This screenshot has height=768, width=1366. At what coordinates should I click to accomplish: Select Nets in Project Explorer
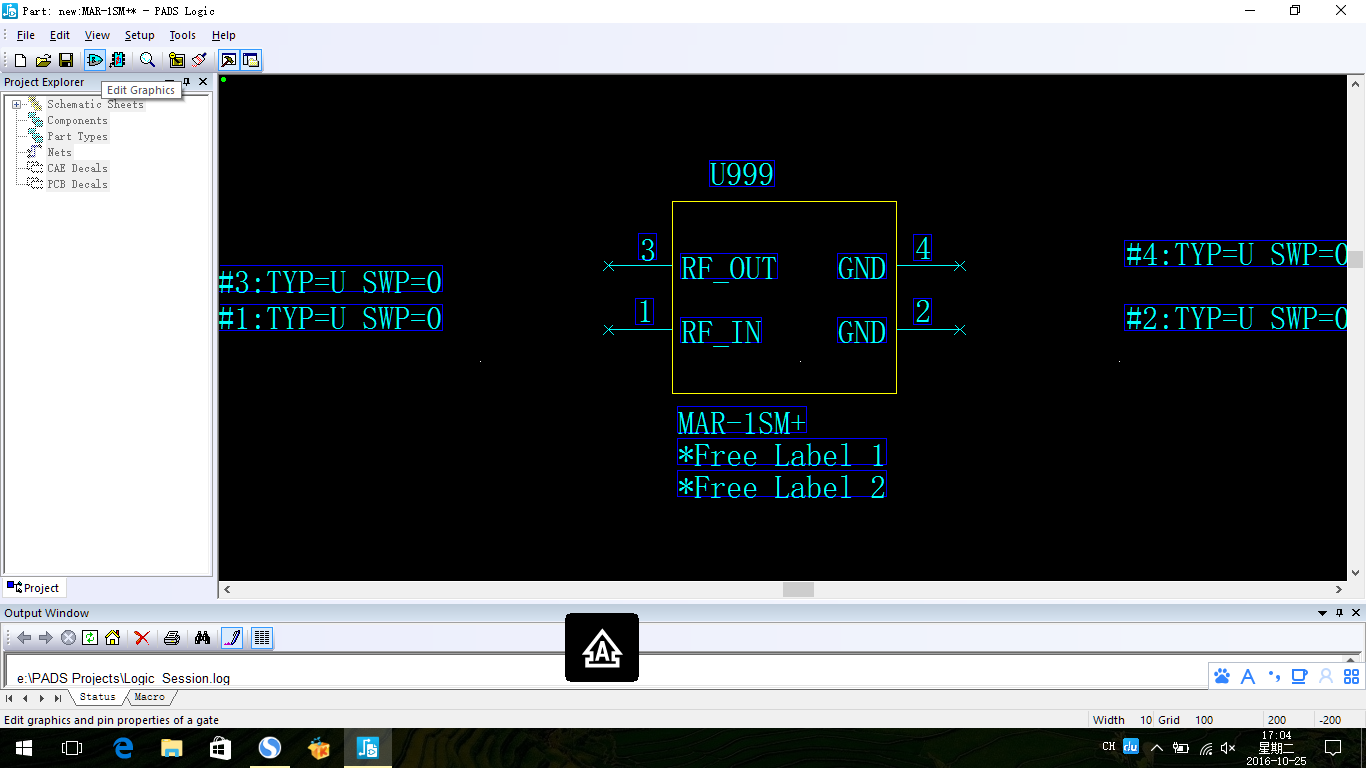click(x=59, y=152)
